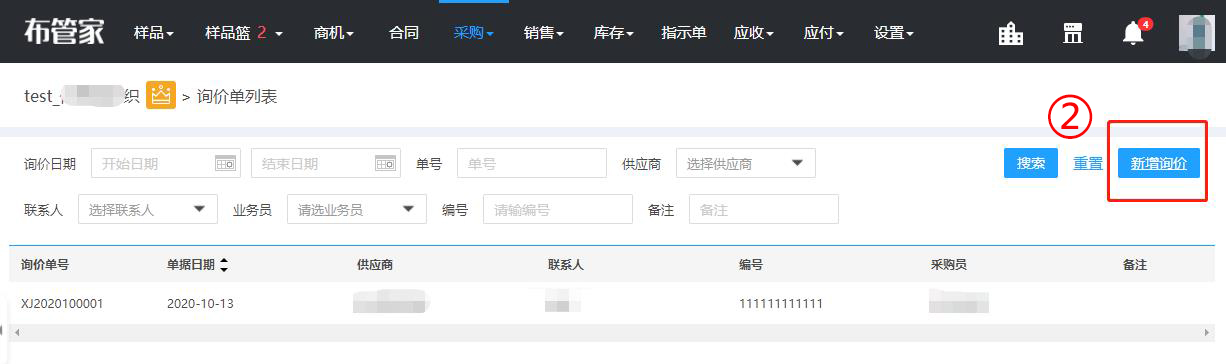Open the 销售 menu
Screen dimensions: 1226x364
pos(544,33)
